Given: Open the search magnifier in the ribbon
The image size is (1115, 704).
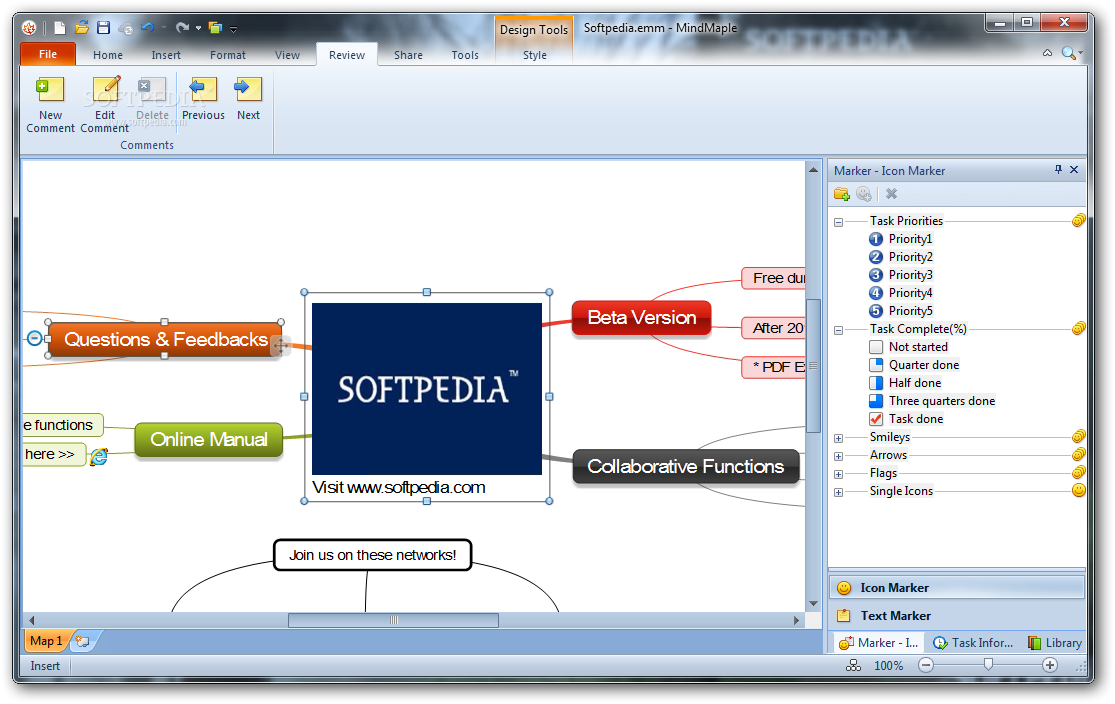Looking at the screenshot, I should (x=1068, y=53).
